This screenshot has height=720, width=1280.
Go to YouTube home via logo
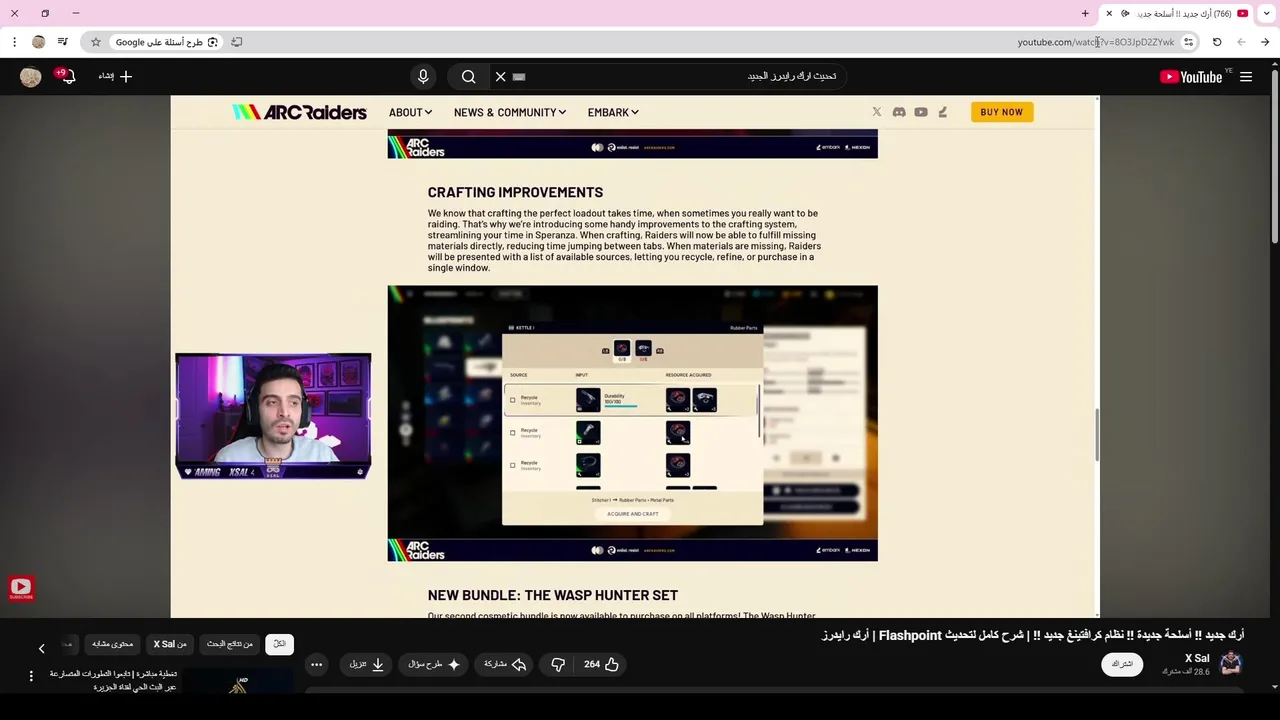(x=1192, y=77)
